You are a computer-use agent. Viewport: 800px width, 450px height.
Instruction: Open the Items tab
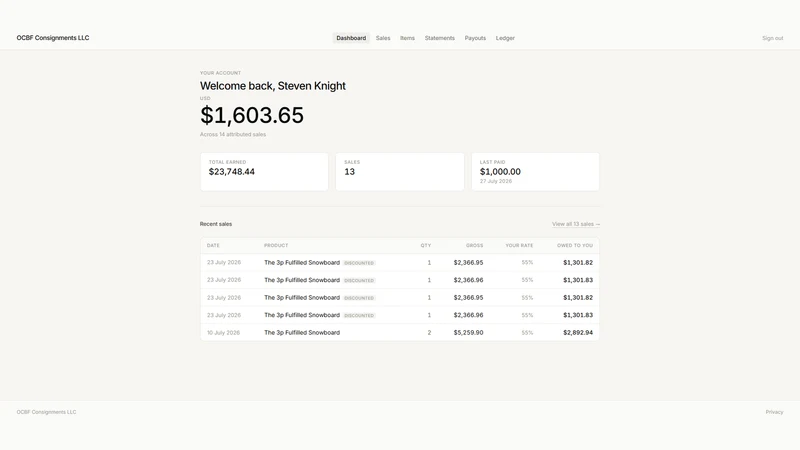pos(407,38)
